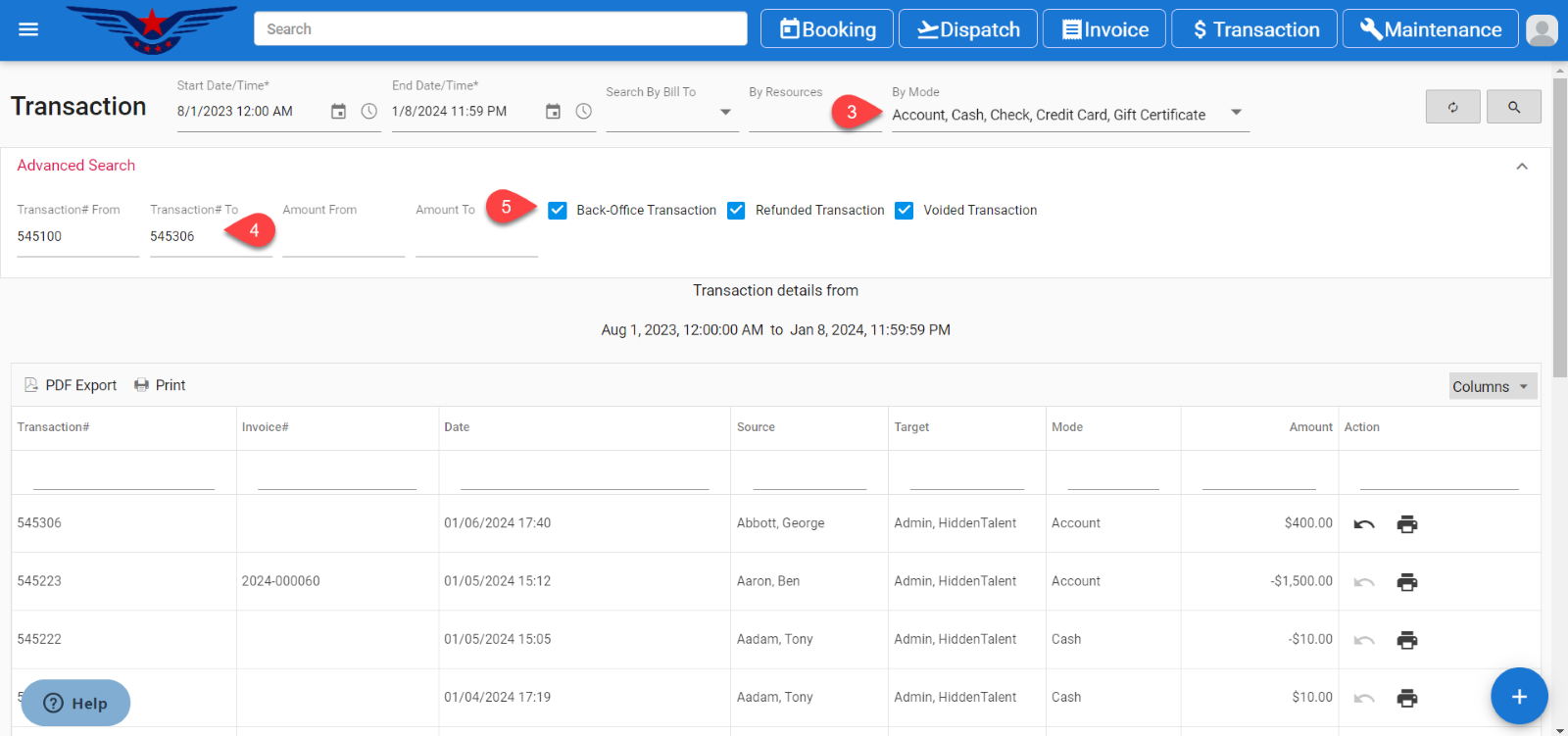
Task: Open the By Mode dropdown
Action: 1236,113
